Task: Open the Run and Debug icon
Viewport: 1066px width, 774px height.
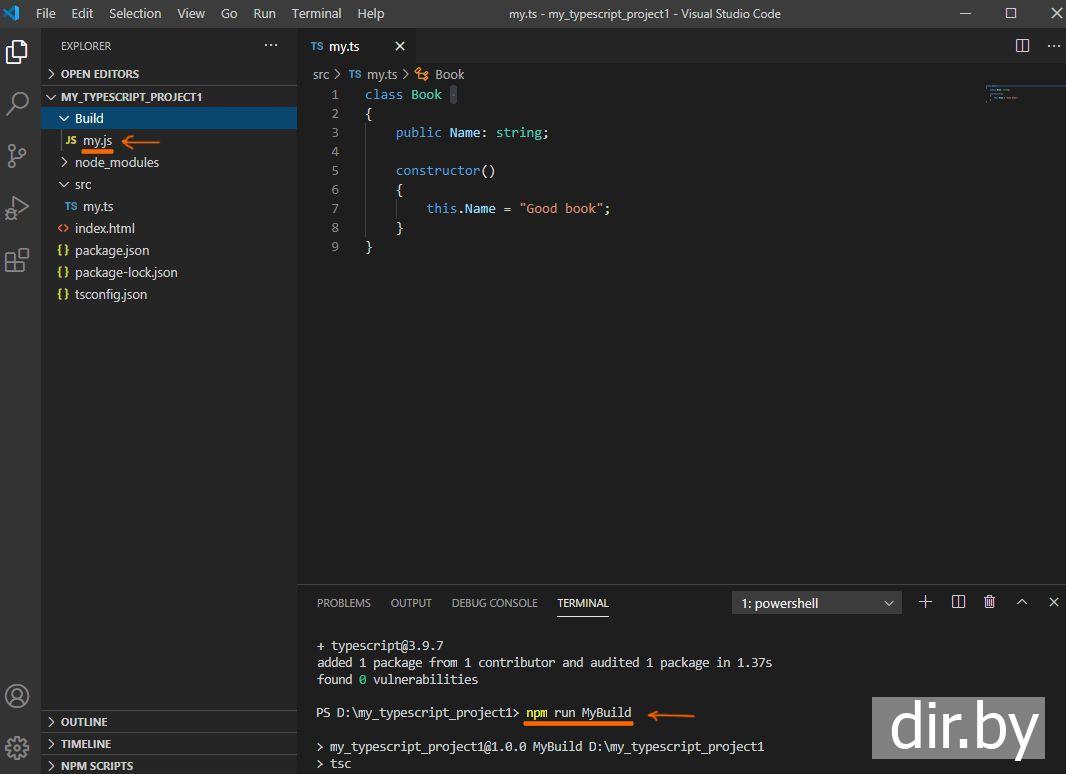Action: tap(17, 207)
